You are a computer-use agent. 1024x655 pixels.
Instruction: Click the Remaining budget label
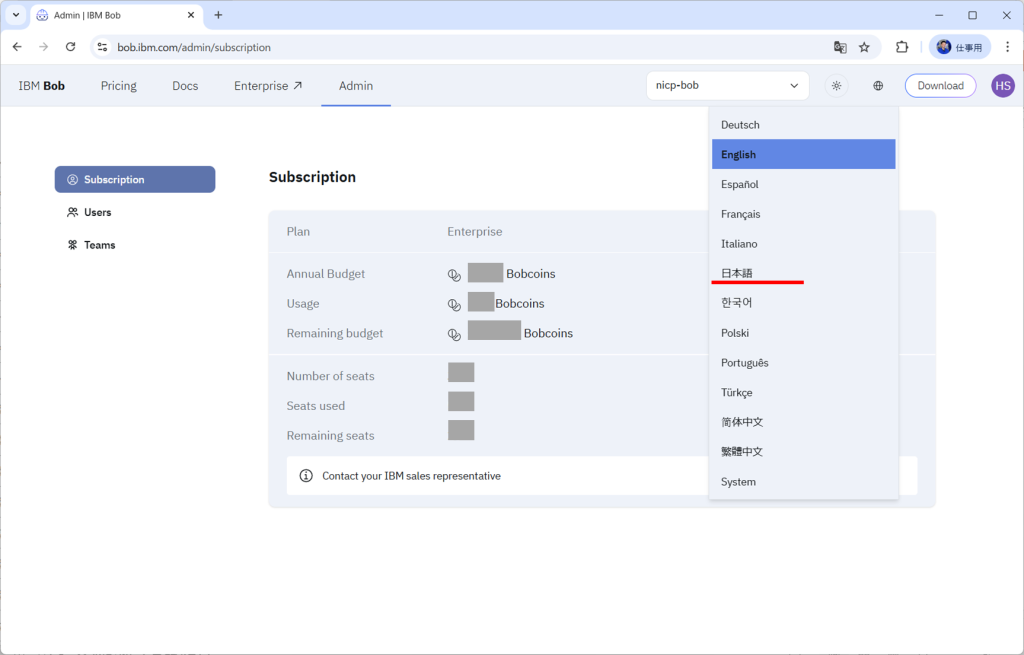tap(335, 333)
